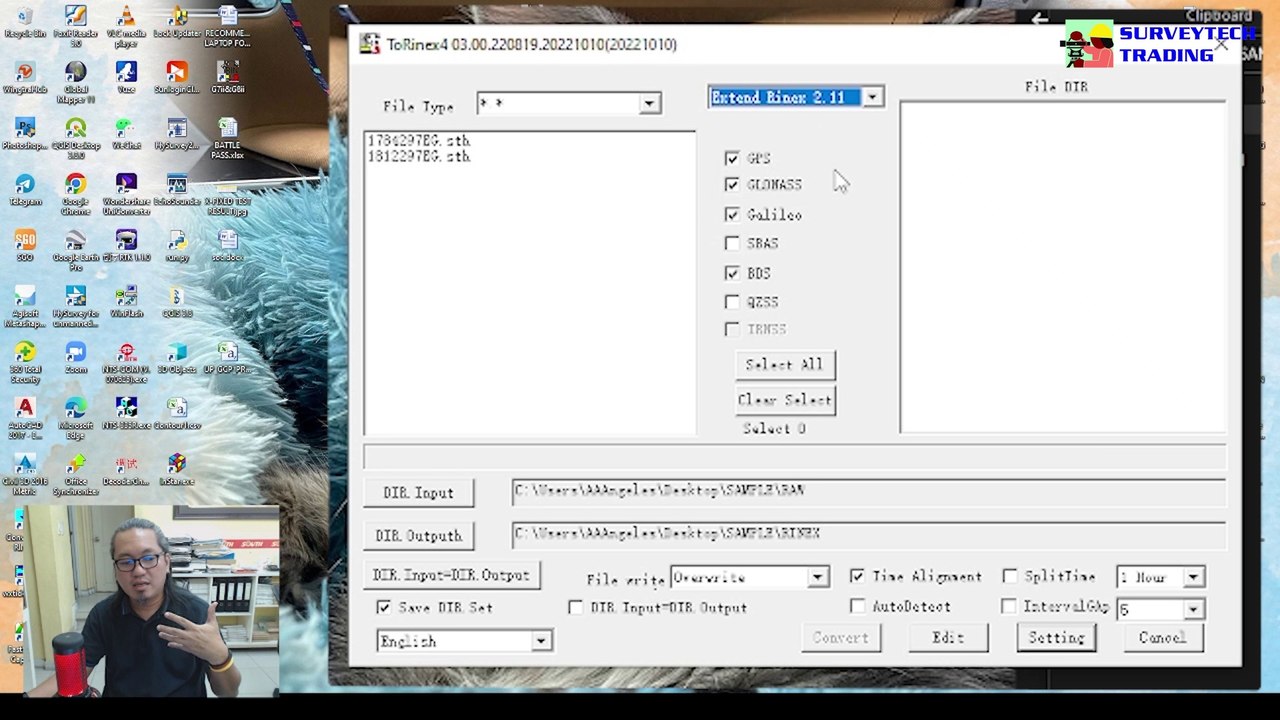1280x720 pixels.
Task: Launch the Vuze desktop shortcut
Action: [126, 78]
